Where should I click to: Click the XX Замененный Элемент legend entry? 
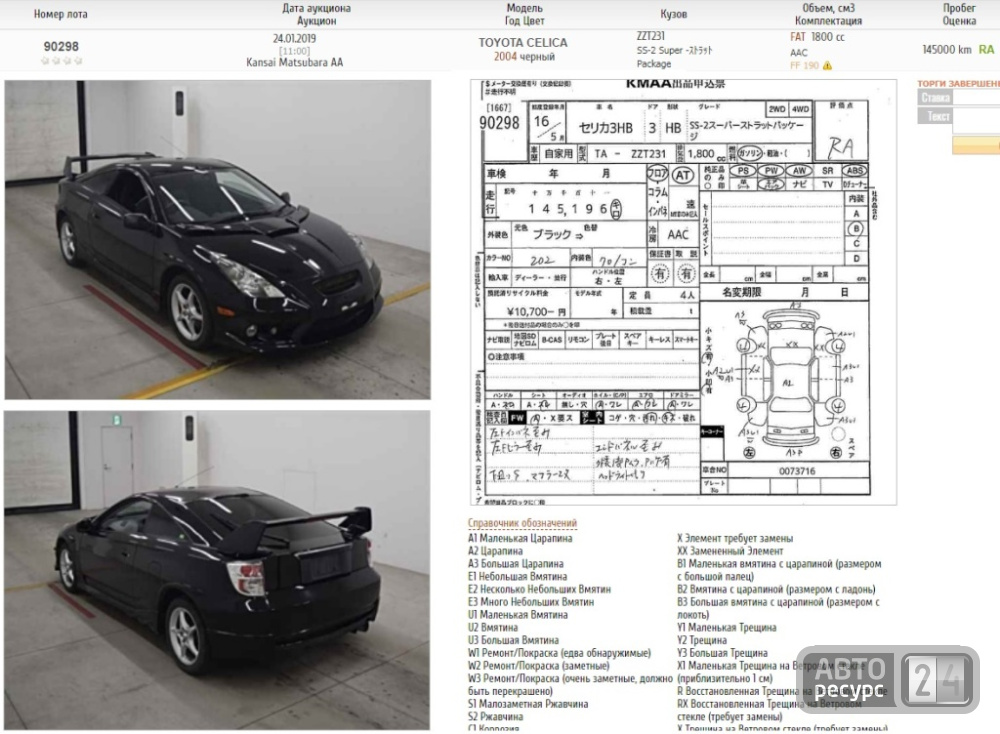tap(730, 551)
